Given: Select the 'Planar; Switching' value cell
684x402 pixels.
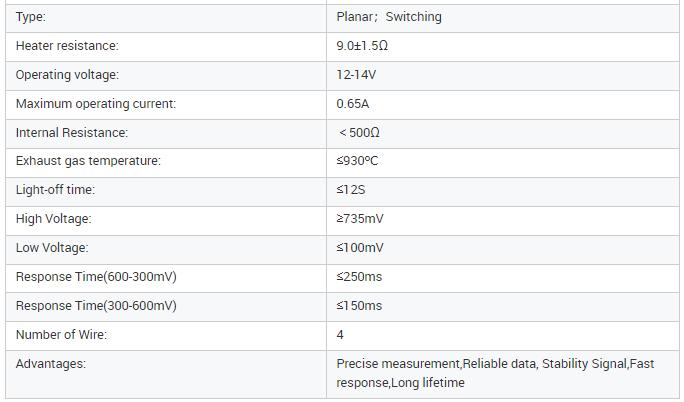Looking at the screenshot, I should click(x=503, y=18).
